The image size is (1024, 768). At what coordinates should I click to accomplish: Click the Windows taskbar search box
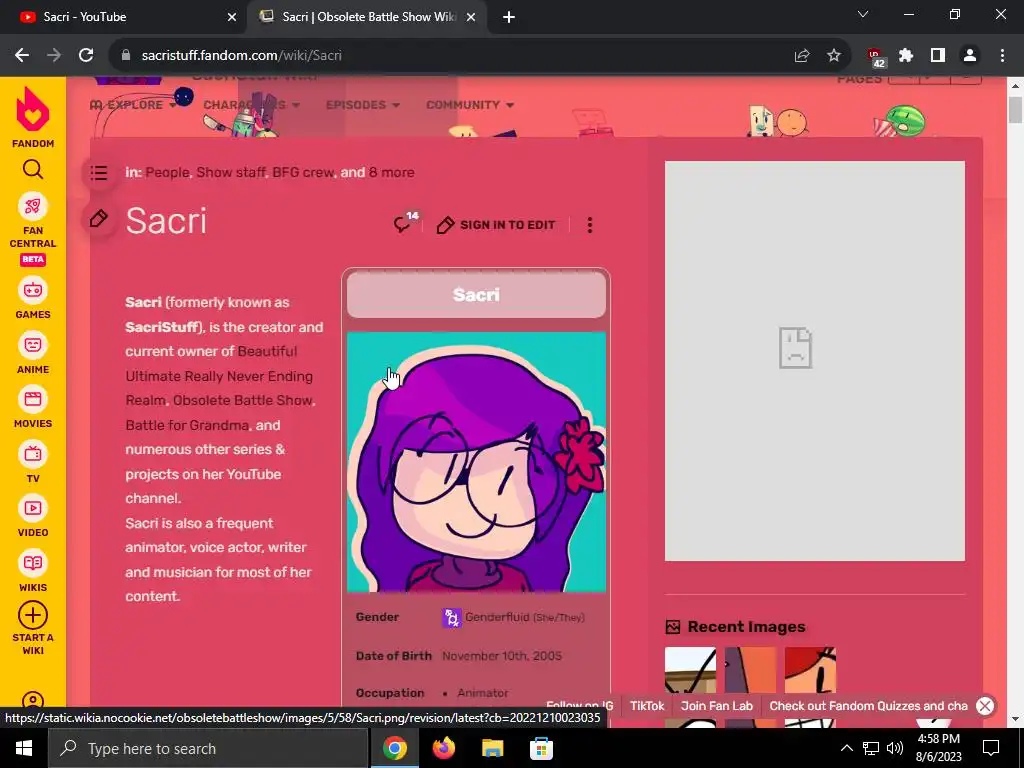coord(208,748)
